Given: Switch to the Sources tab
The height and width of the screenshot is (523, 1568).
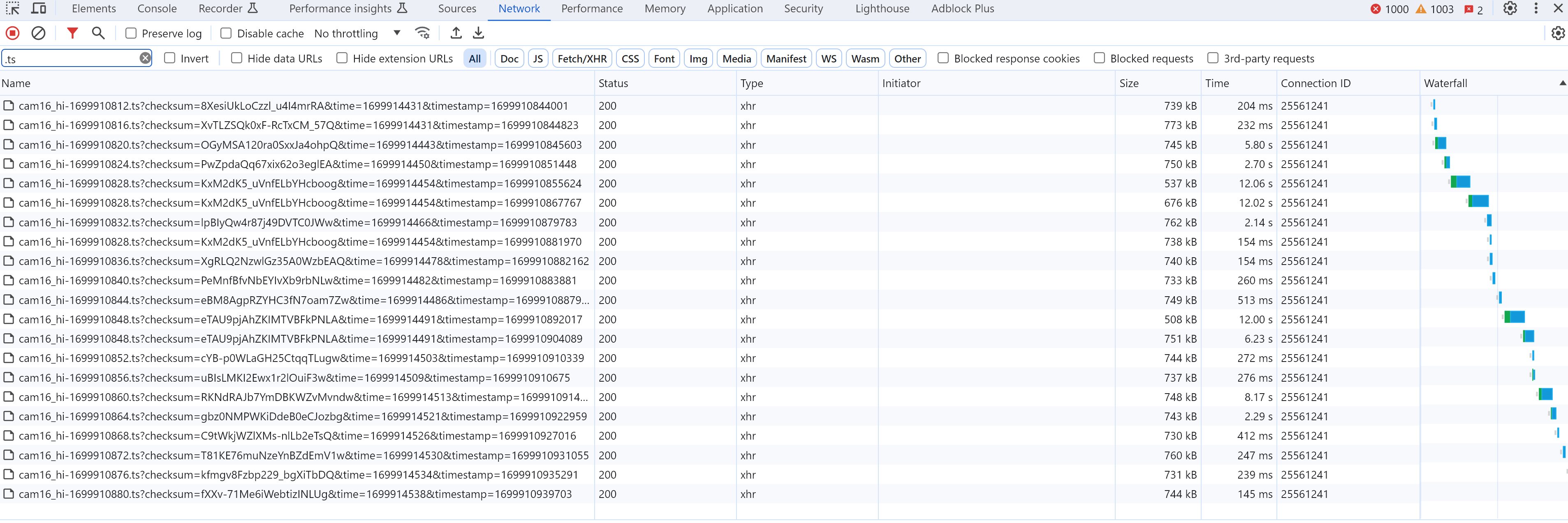Looking at the screenshot, I should coord(456,9).
